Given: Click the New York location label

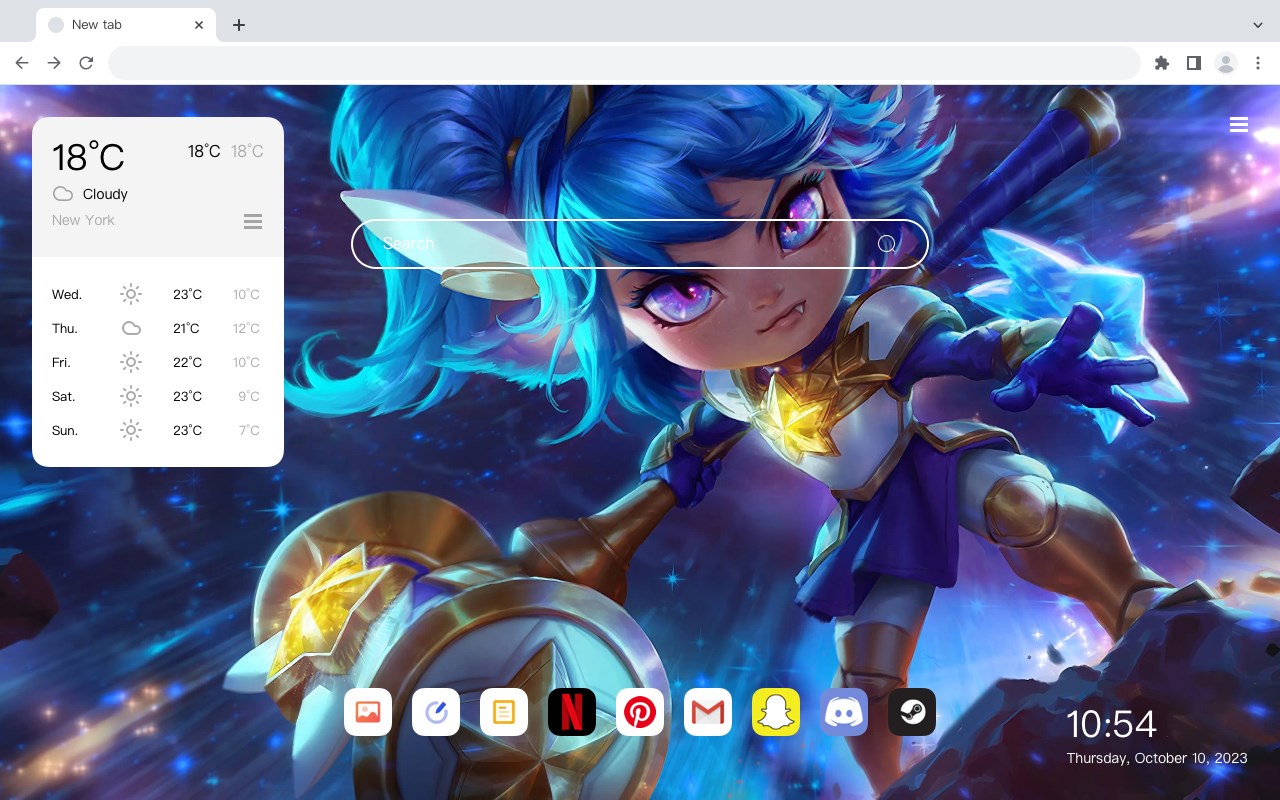Looking at the screenshot, I should pos(83,220).
